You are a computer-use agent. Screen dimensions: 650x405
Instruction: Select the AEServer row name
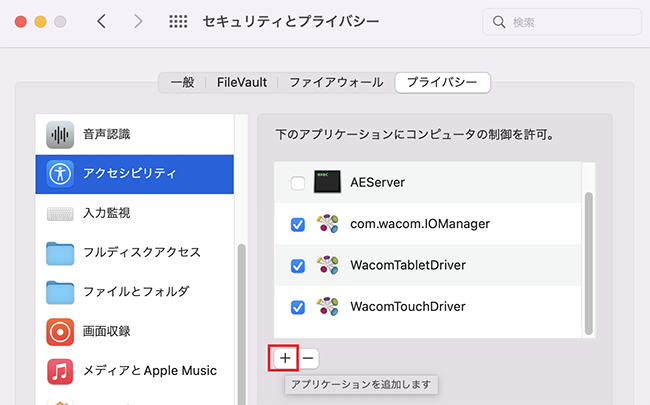tap(377, 182)
